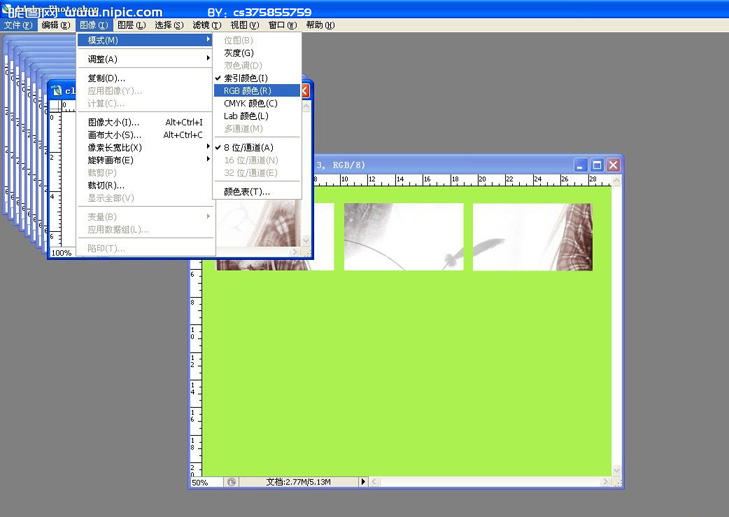Open the 视图(V) menu

[x=245, y=25]
